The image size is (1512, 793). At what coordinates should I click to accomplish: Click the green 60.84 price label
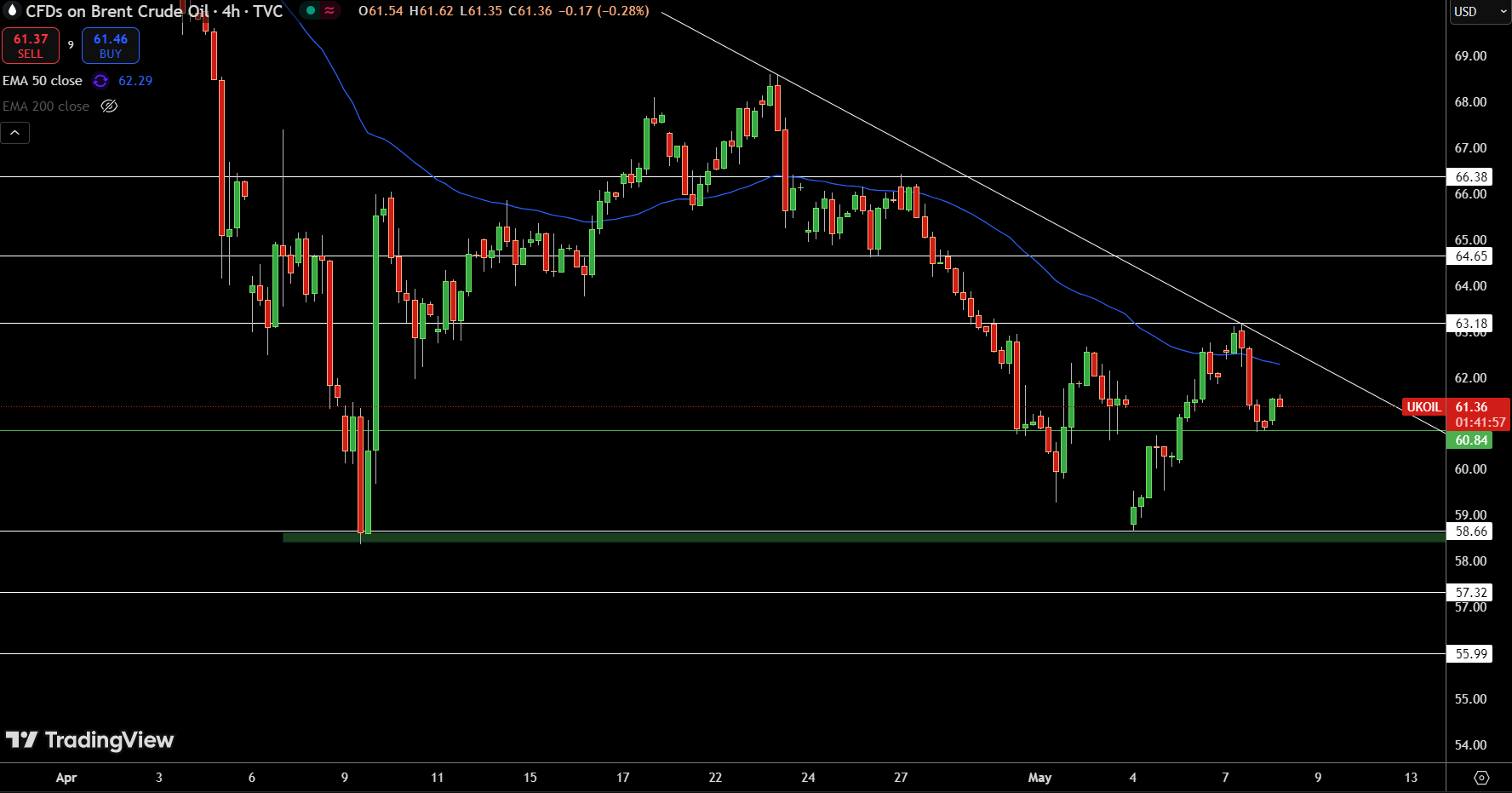point(1470,440)
